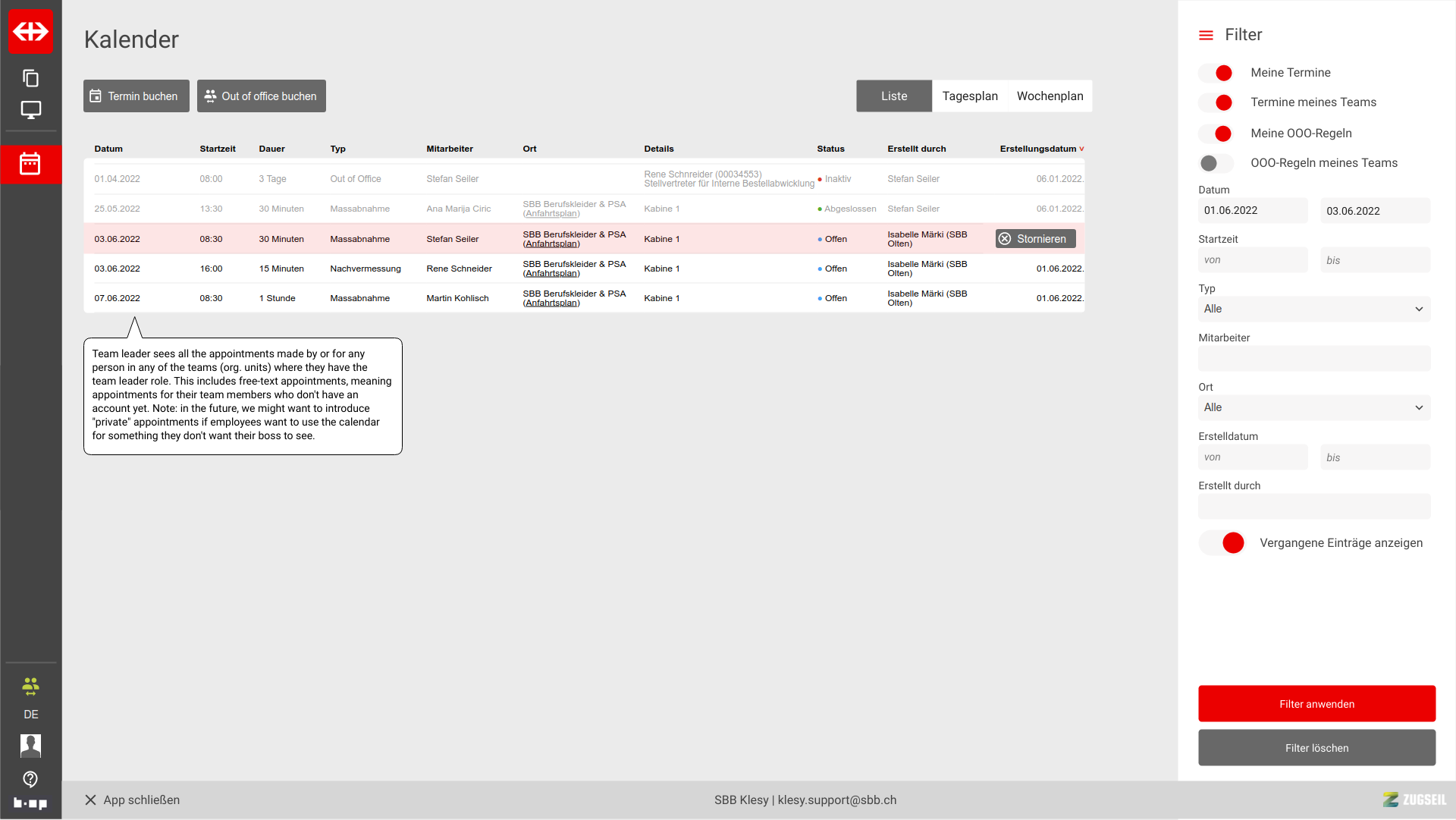The width and height of the screenshot is (1456, 820).
Task: Open the monitor screen icon in sidebar
Action: pyautogui.click(x=30, y=110)
